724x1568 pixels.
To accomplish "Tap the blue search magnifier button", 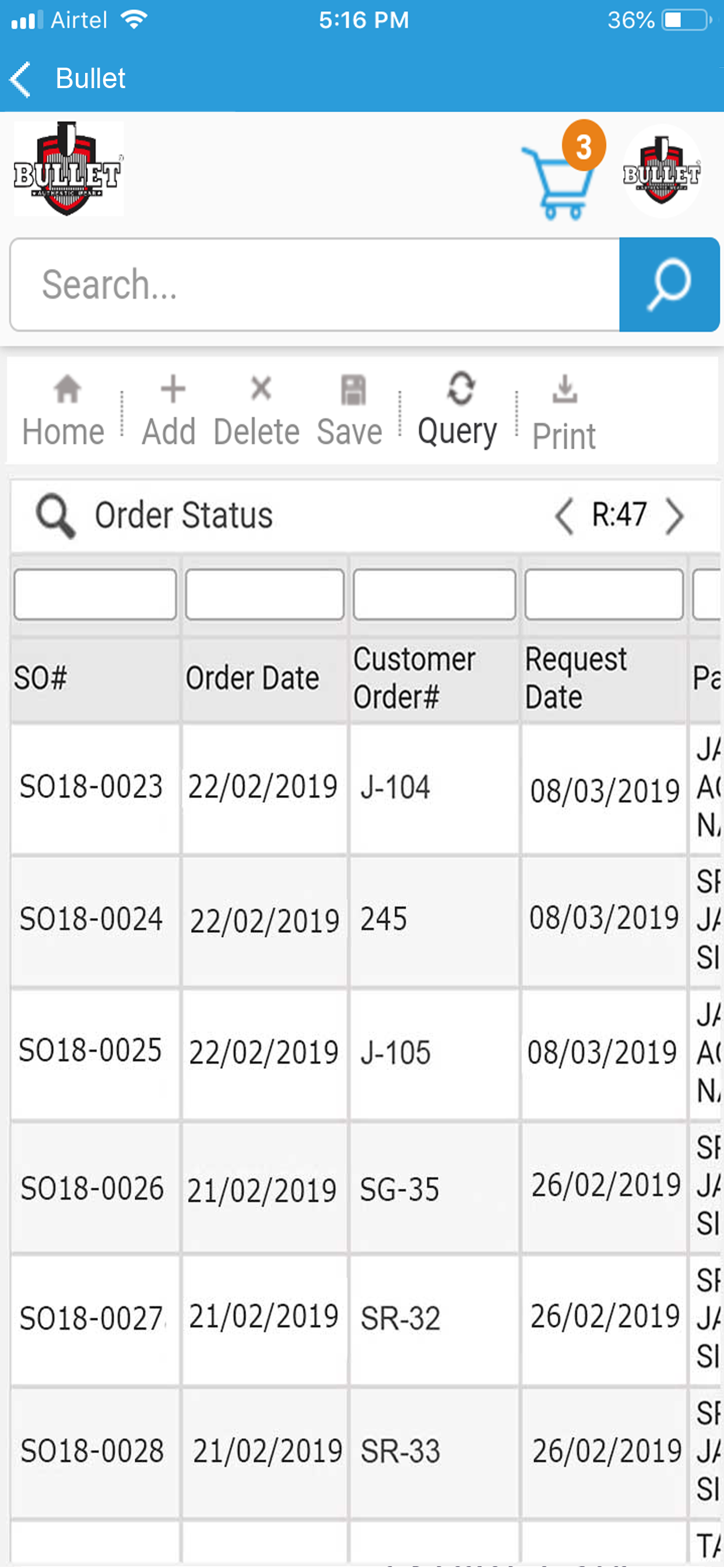I will tap(669, 285).
